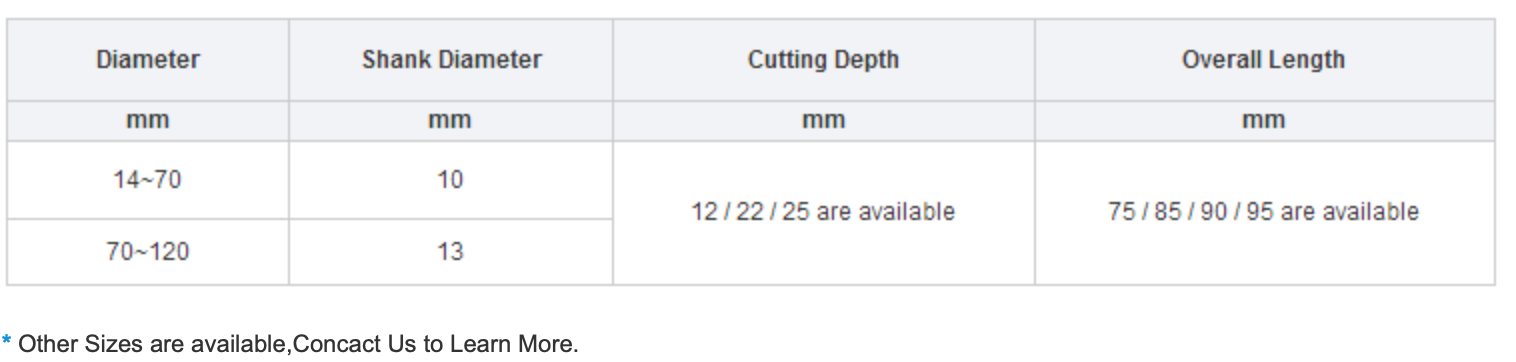1516x362 pixels.
Task: Click the Diameter column header
Action: (148, 60)
